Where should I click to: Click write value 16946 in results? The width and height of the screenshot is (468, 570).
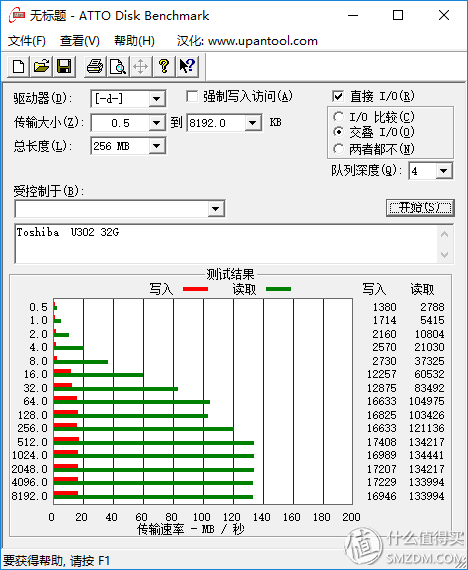381,496
